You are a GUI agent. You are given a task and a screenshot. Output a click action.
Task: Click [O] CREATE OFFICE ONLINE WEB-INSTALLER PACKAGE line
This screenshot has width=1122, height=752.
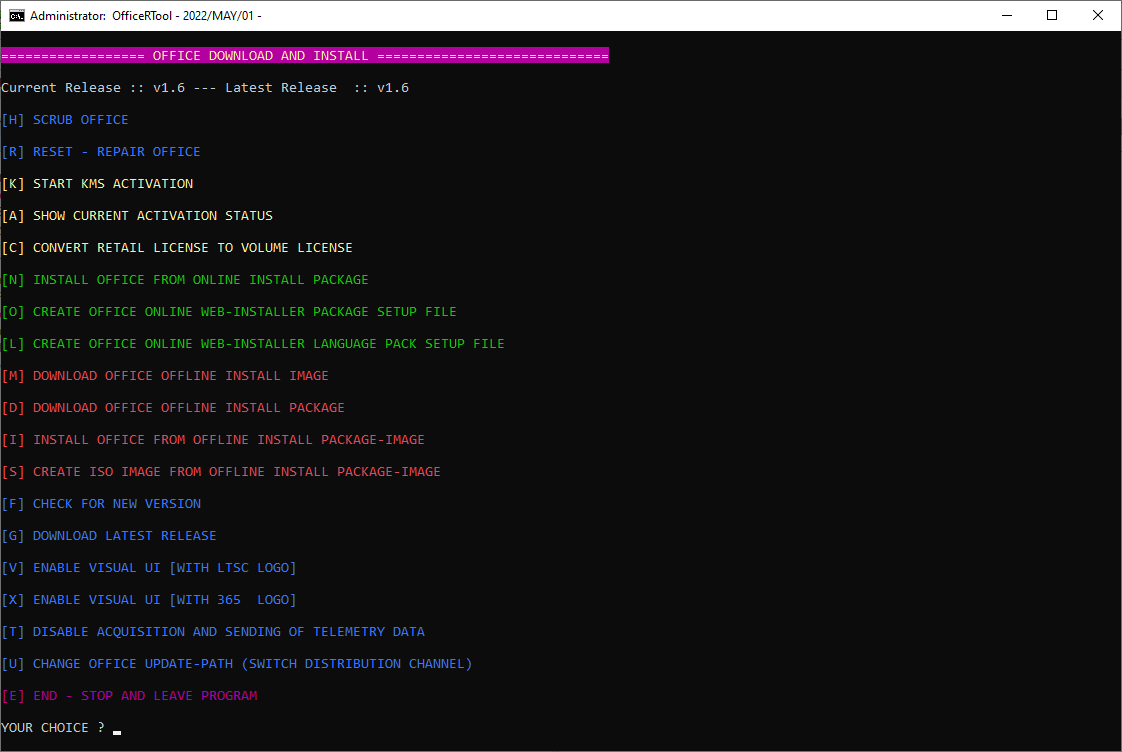coord(229,312)
